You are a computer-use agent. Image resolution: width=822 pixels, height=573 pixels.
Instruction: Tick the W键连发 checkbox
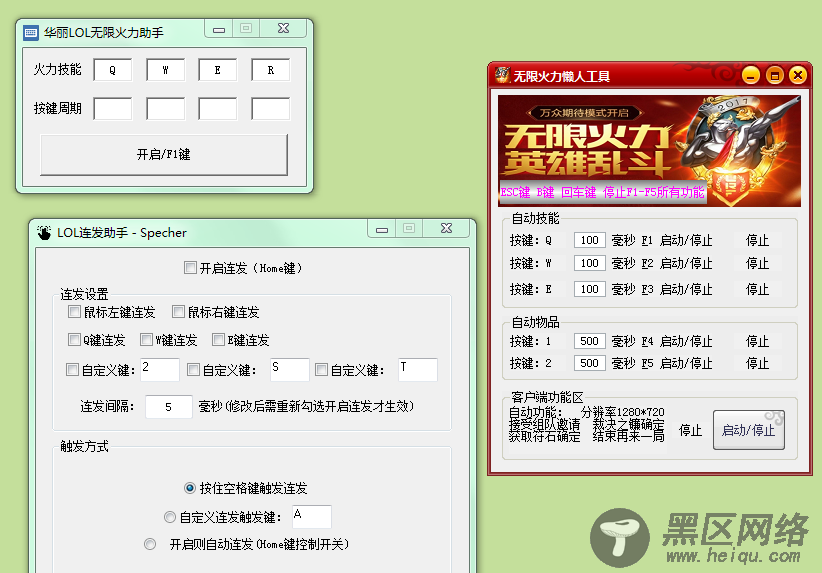click(x=146, y=340)
